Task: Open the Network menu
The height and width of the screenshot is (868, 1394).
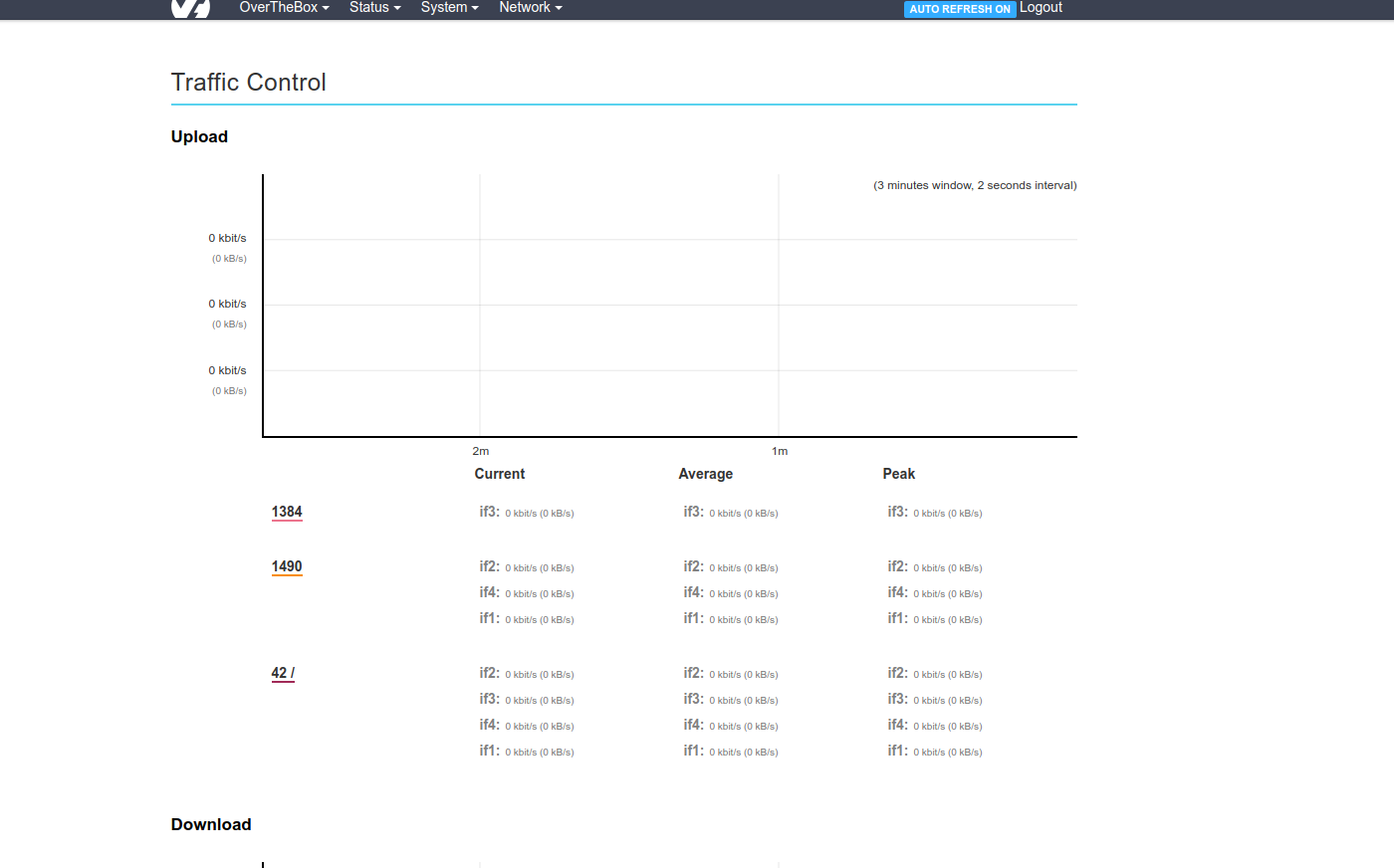Action: pyautogui.click(x=530, y=8)
